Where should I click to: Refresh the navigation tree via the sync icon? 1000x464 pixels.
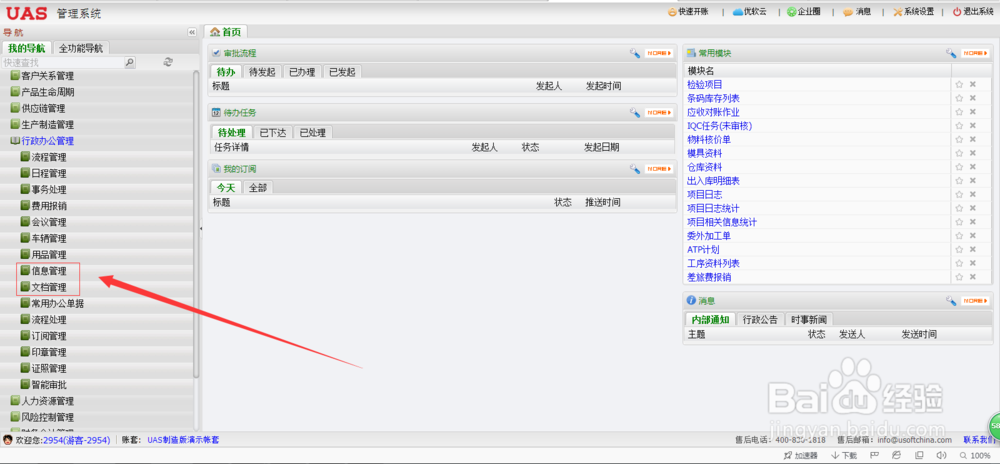click(x=168, y=62)
